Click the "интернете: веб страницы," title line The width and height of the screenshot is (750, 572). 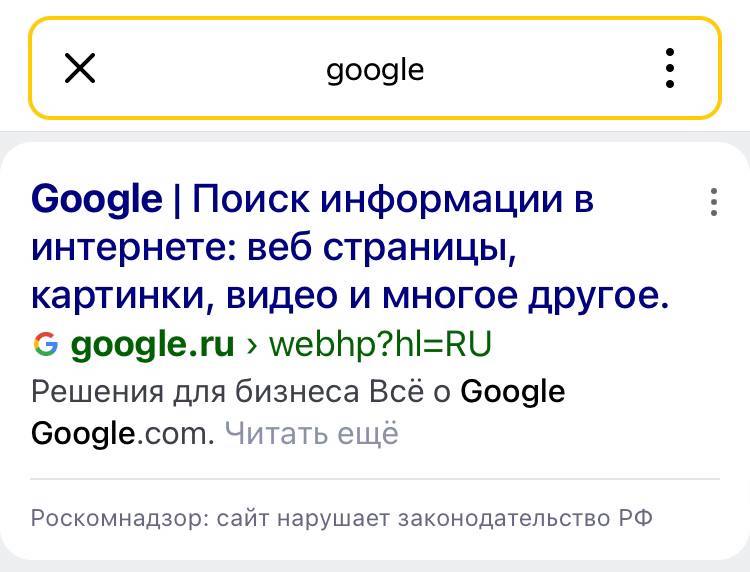click(274, 248)
